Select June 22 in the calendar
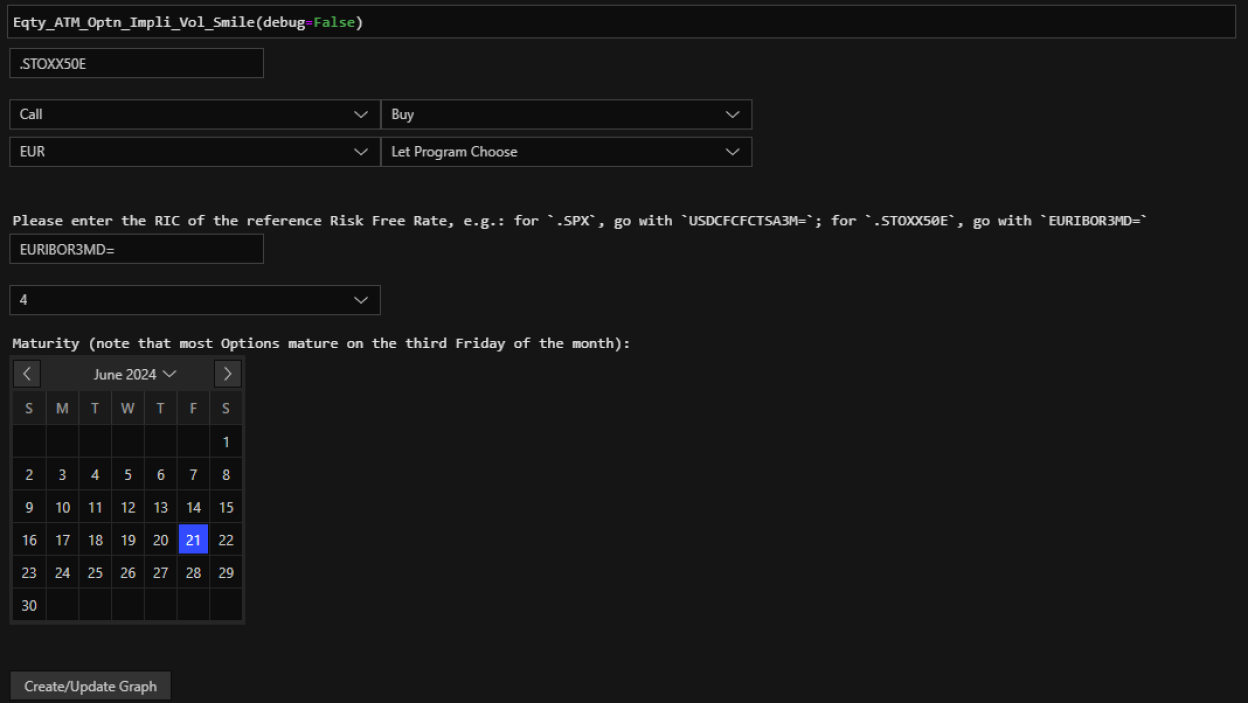The height and width of the screenshot is (703, 1248). tap(226, 540)
